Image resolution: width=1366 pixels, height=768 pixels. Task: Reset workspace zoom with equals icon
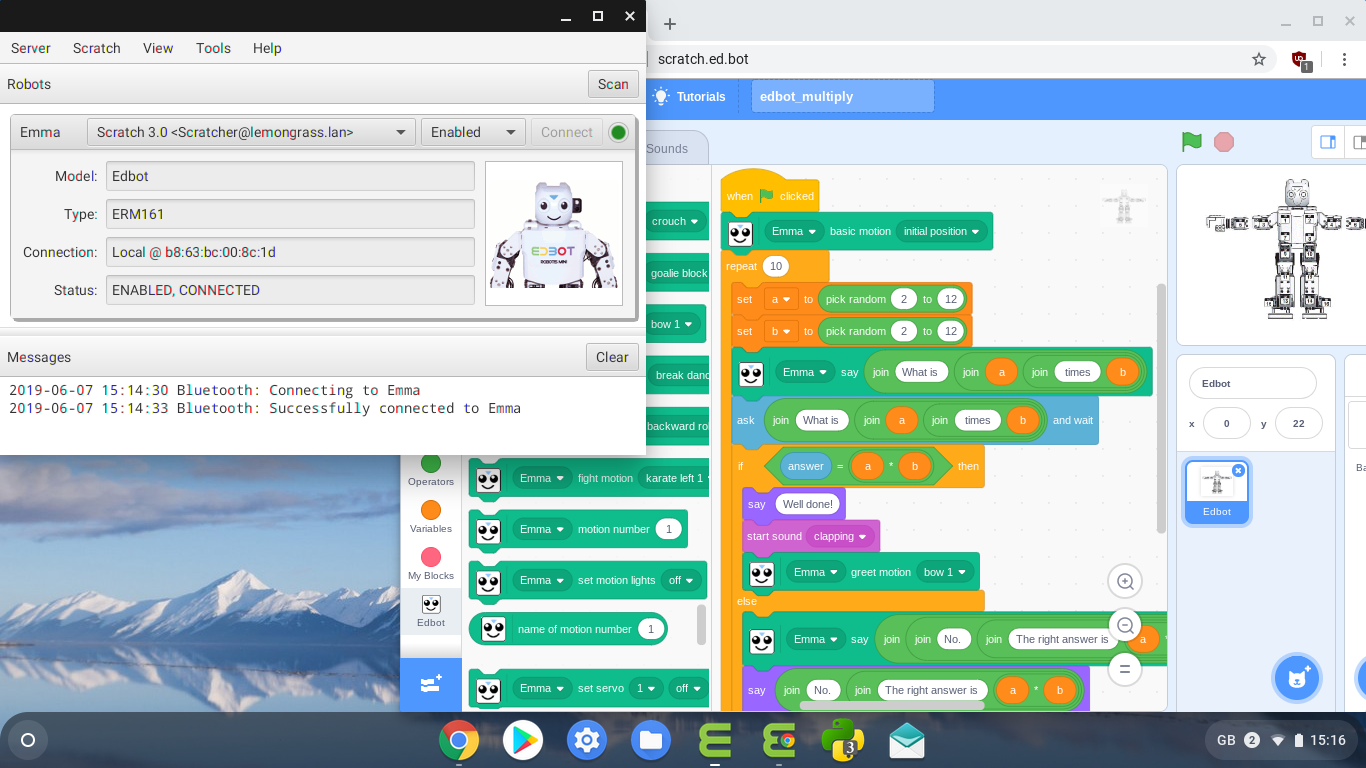pyautogui.click(x=1125, y=669)
